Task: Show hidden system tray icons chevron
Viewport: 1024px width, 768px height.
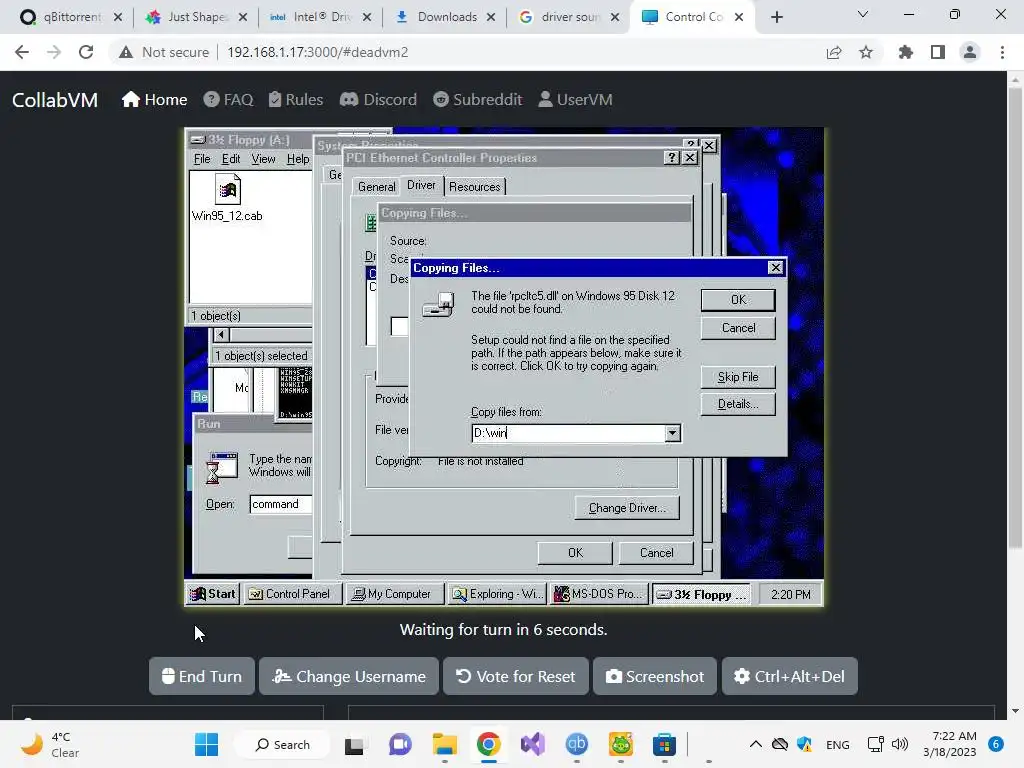Action: [756, 744]
